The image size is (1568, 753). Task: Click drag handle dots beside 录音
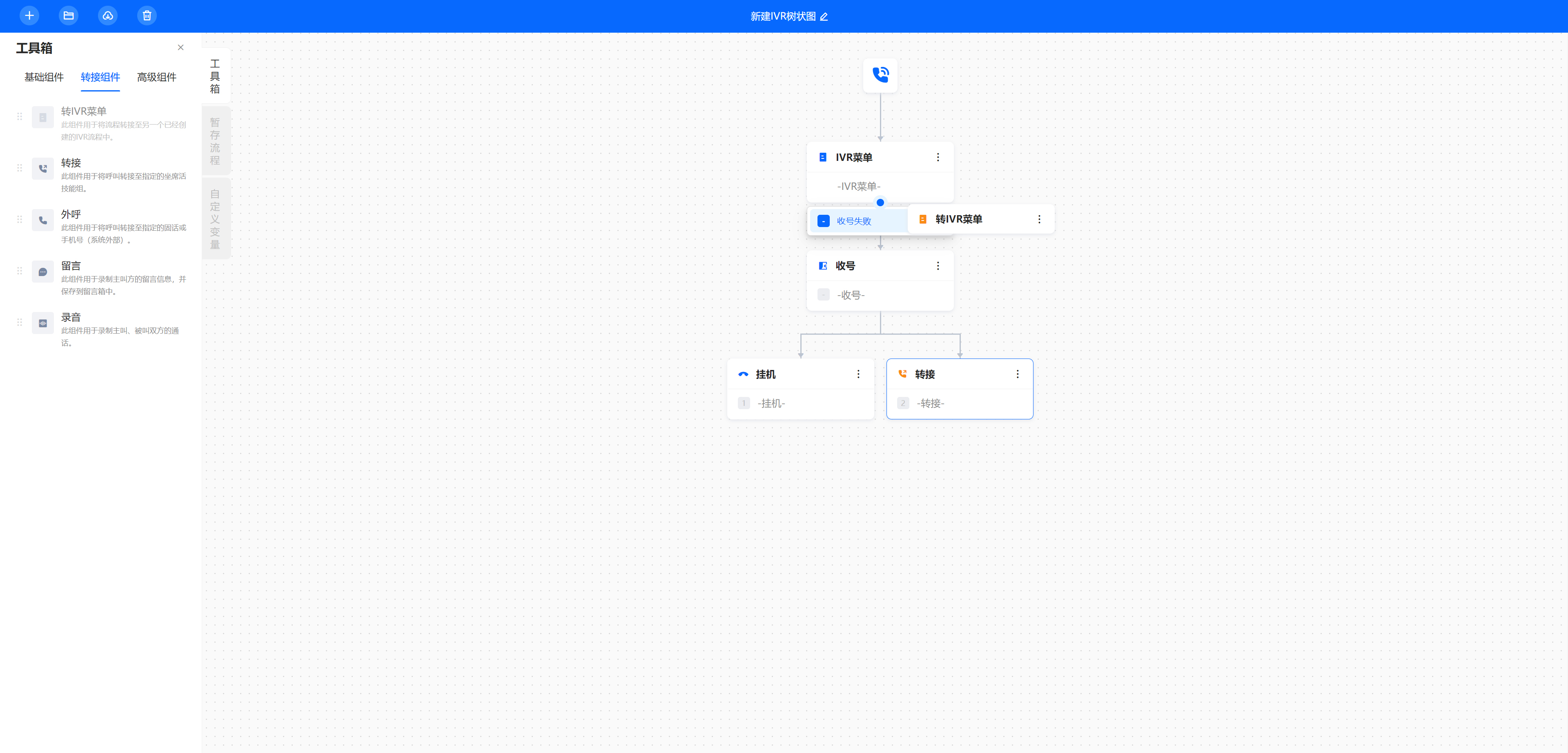pos(20,322)
